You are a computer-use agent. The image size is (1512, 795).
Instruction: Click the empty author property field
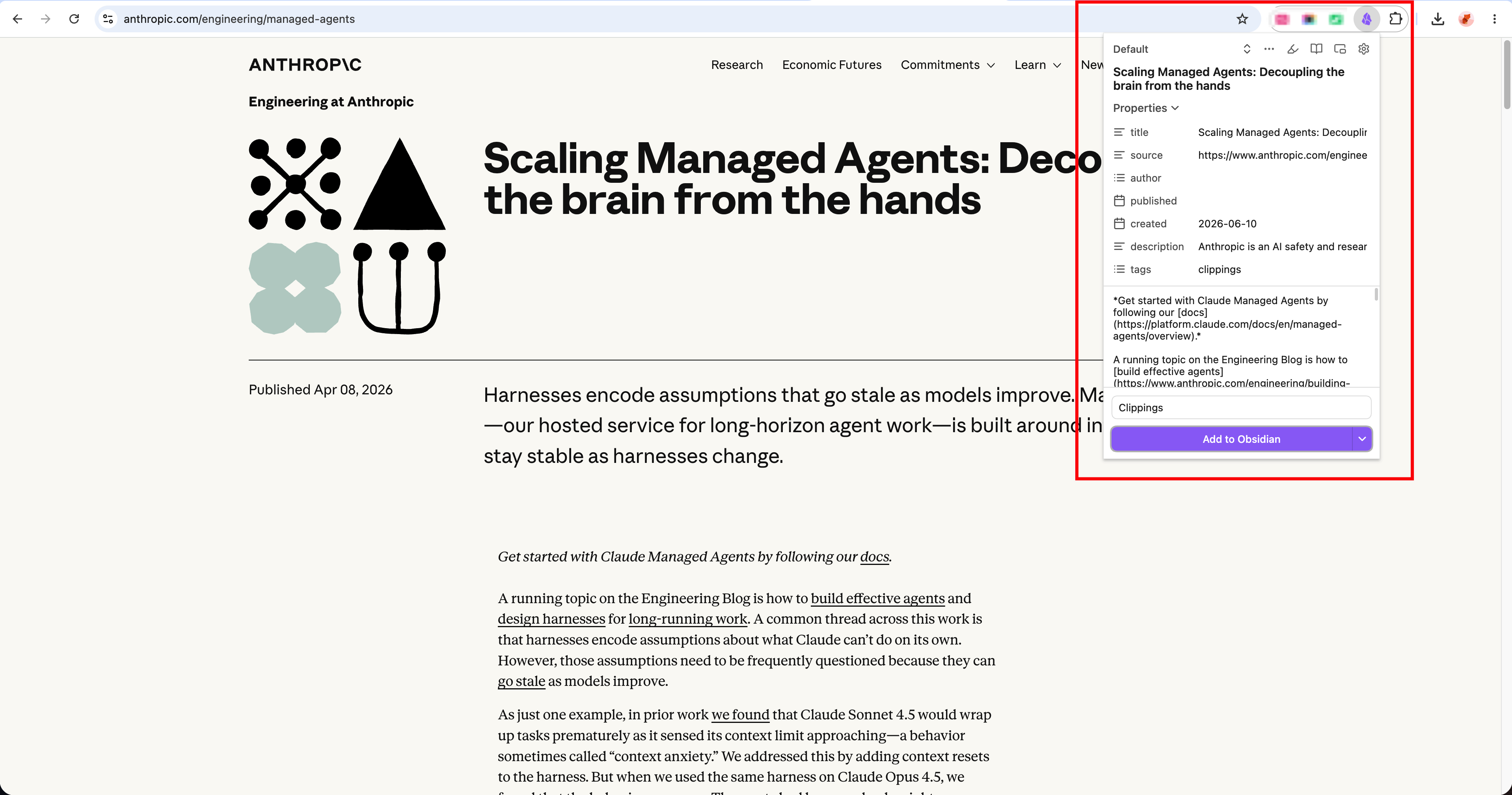coord(1283,178)
